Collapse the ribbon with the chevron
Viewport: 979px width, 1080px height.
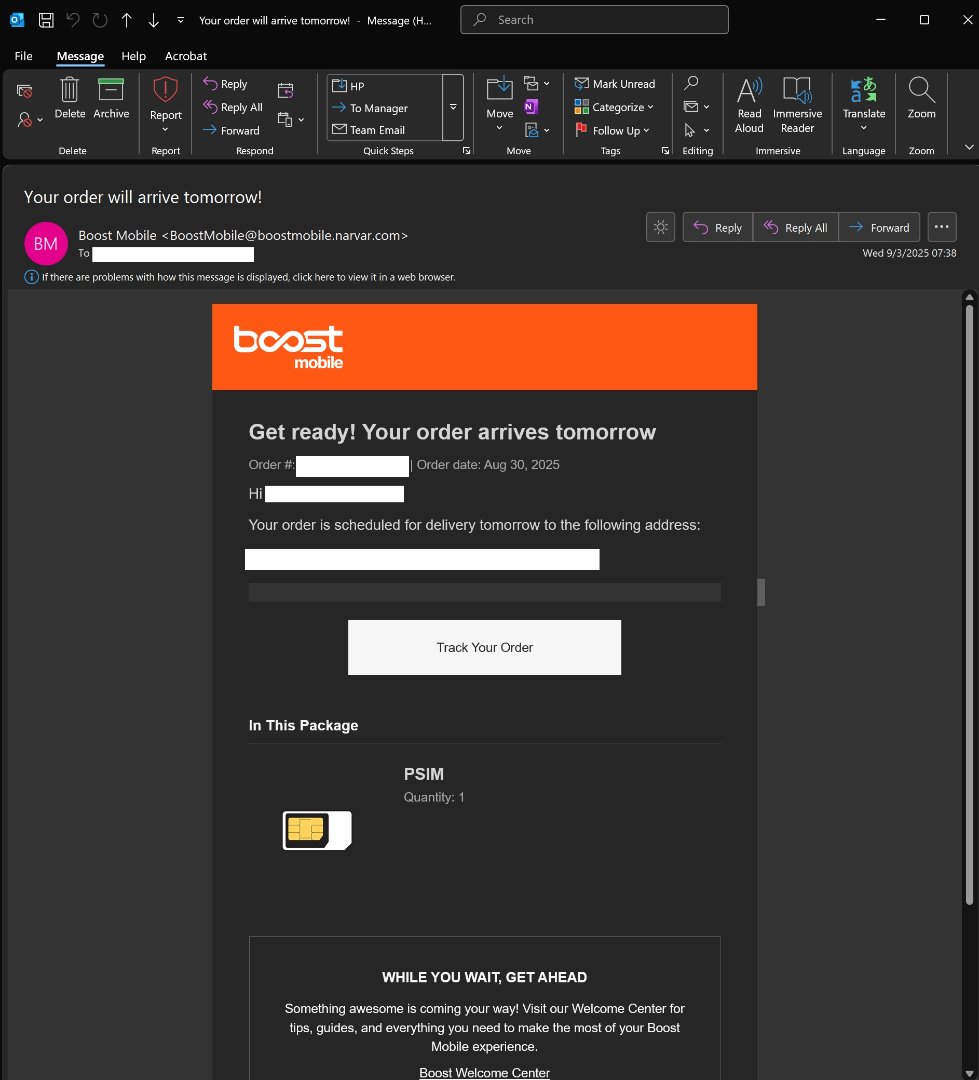click(969, 147)
